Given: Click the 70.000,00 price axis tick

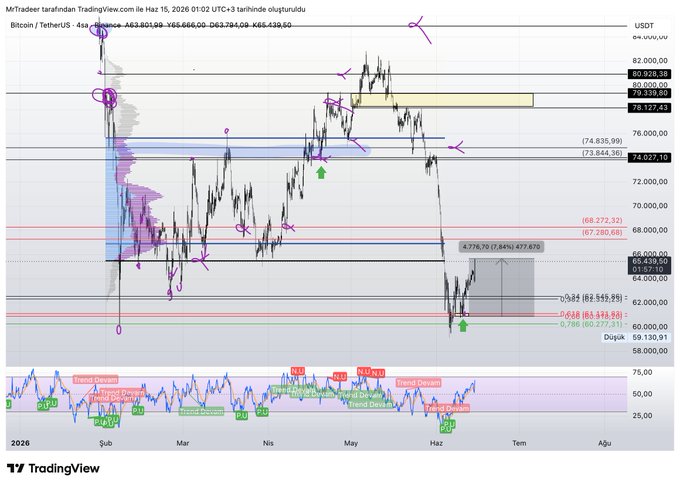Looking at the screenshot, I should tap(650, 205).
